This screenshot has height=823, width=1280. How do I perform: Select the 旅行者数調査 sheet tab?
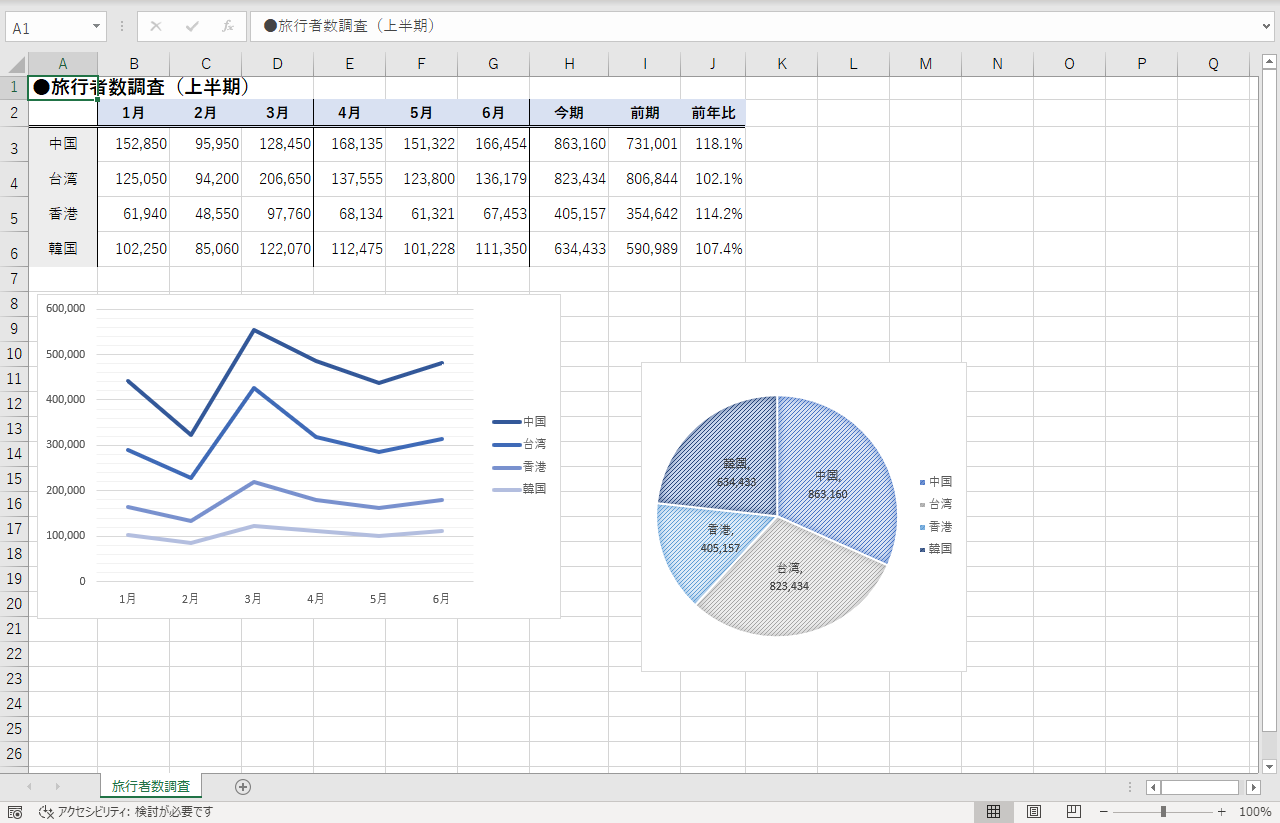[151, 787]
